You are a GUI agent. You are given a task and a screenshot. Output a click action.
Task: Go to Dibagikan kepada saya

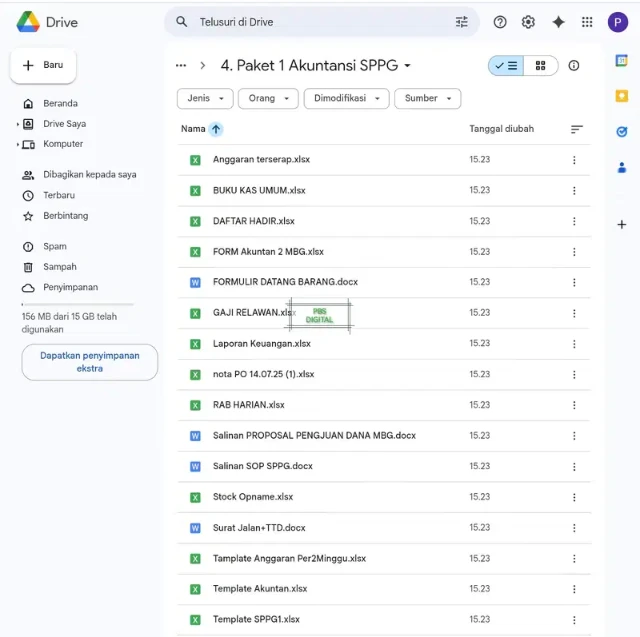(x=89, y=174)
